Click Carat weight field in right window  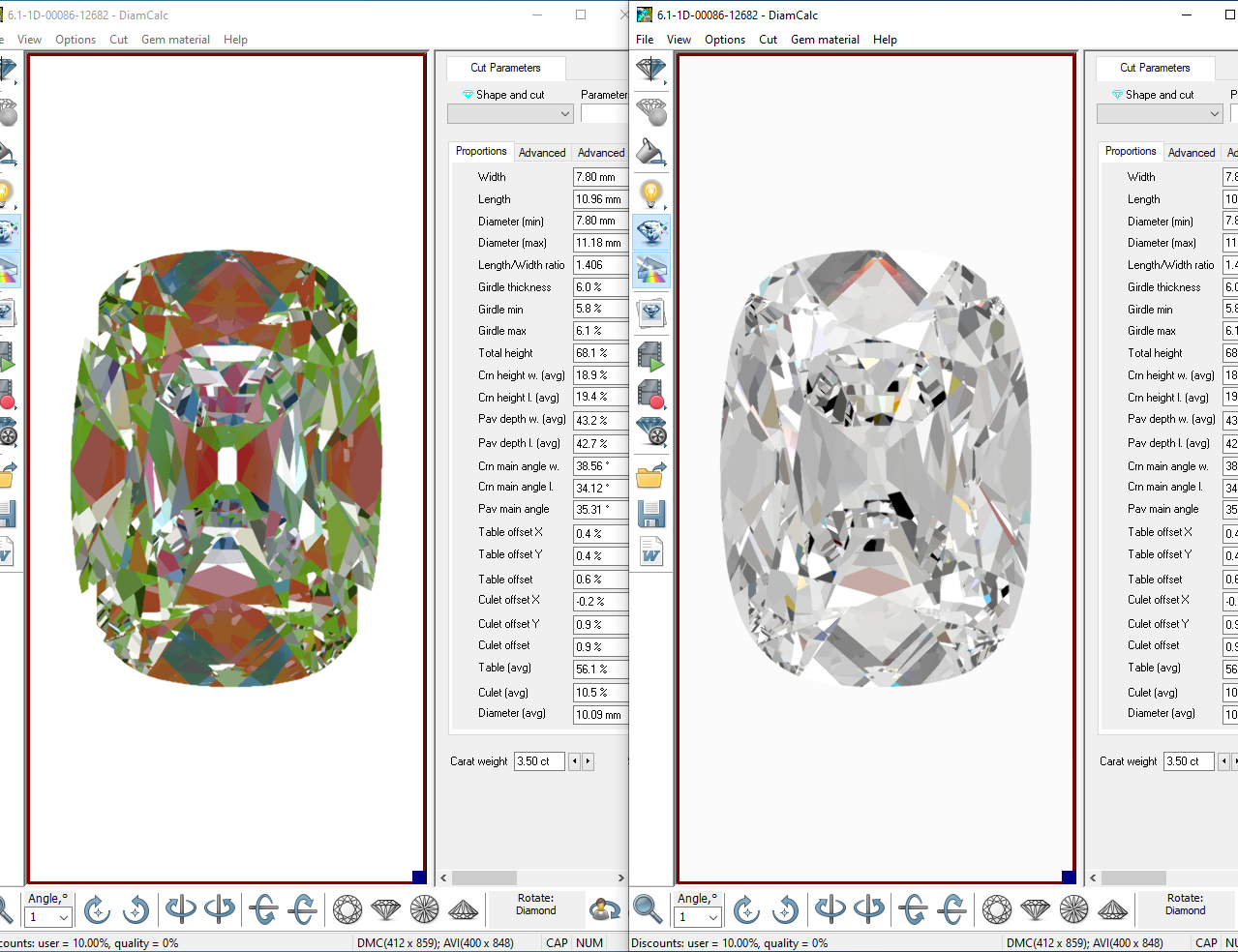[x=1189, y=761]
